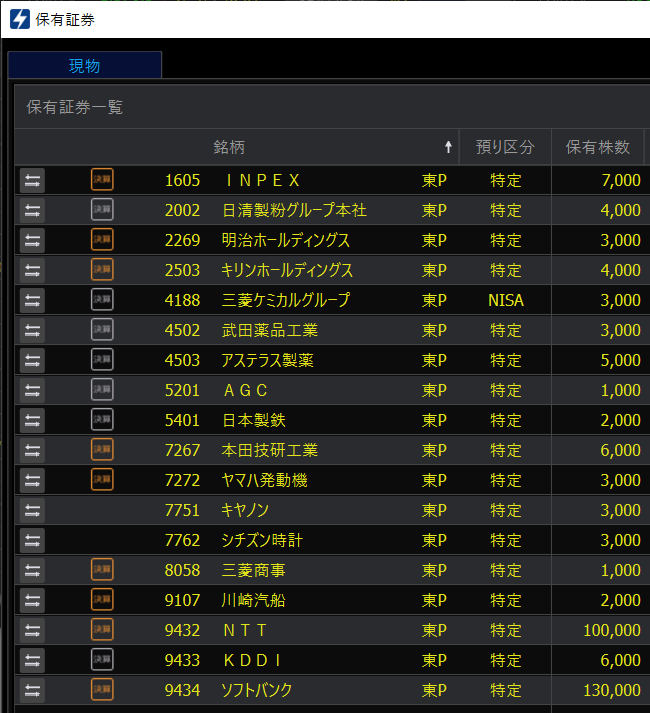Select stock code 9433 for KDDI

click(182, 661)
